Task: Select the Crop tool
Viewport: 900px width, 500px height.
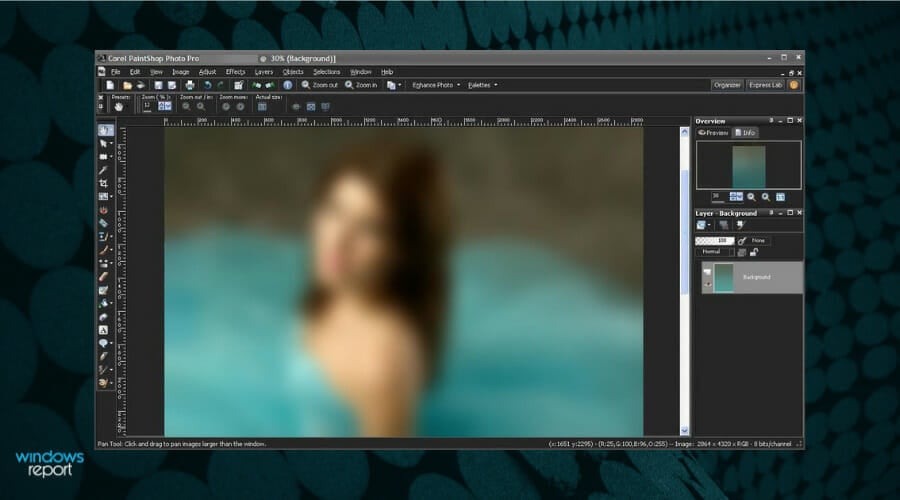Action: [x=104, y=184]
